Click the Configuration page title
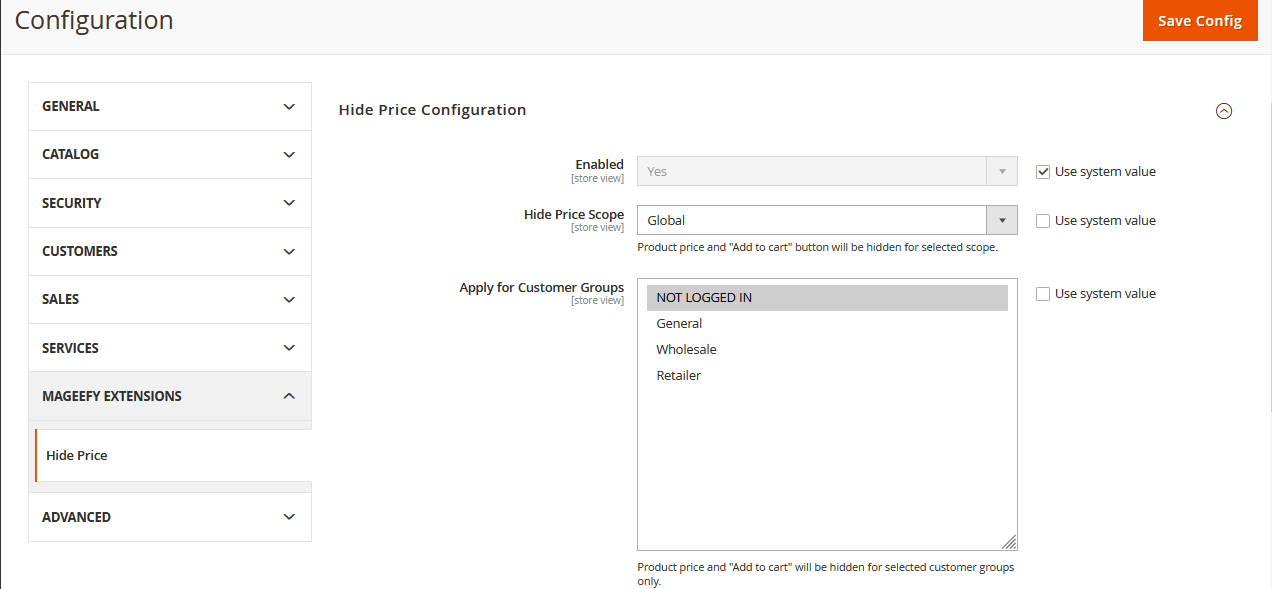This screenshot has width=1272, height=589. tap(93, 20)
